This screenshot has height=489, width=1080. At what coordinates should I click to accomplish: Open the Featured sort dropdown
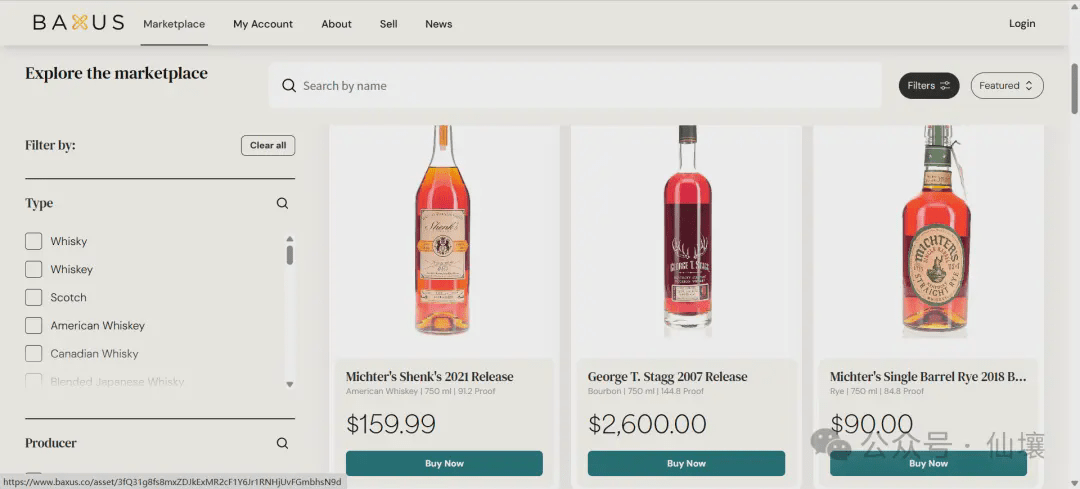tap(1006, 86)
